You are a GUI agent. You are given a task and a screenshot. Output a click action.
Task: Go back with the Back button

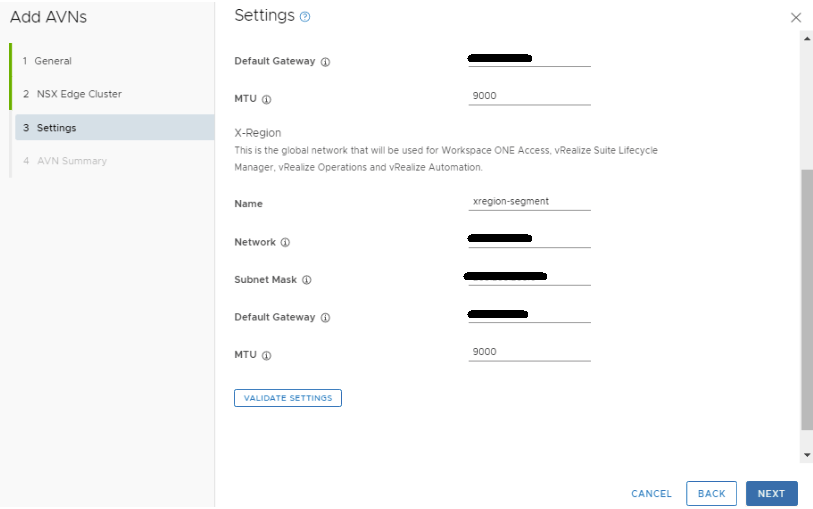pyautogui.click(x=711, y=494)
